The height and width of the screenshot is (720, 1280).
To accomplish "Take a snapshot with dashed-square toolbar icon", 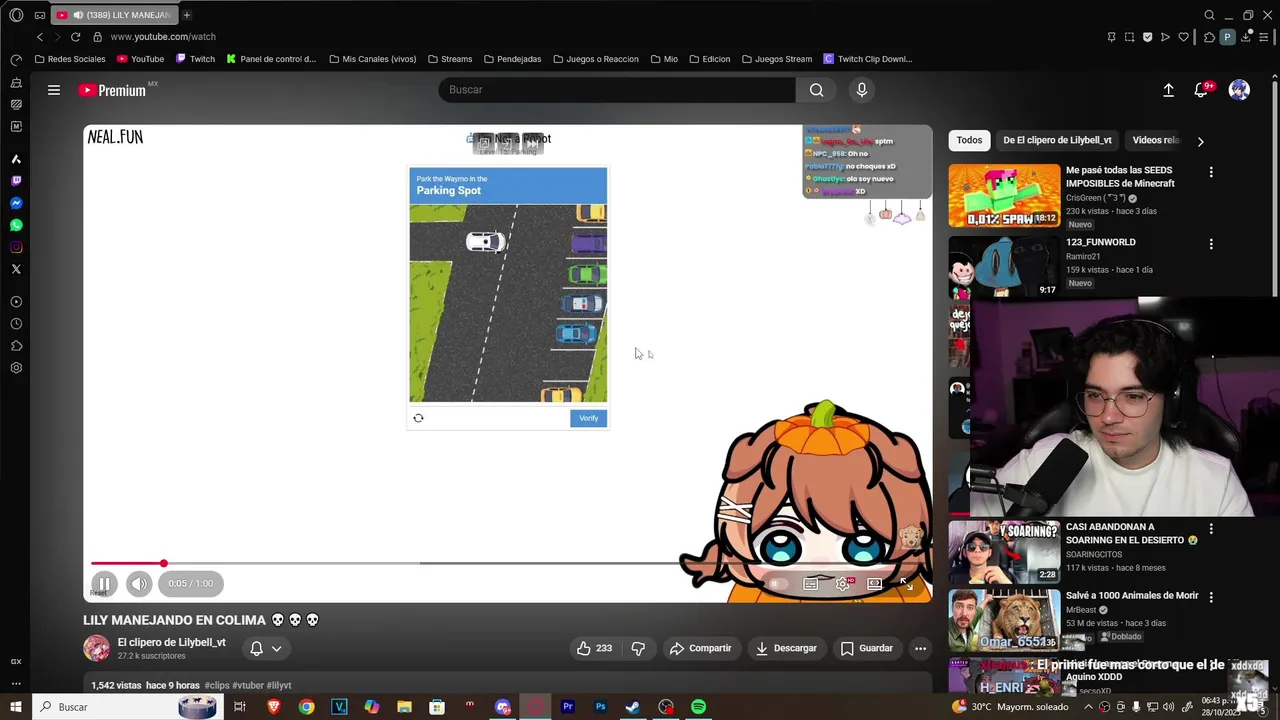I will coord(1129,37).
